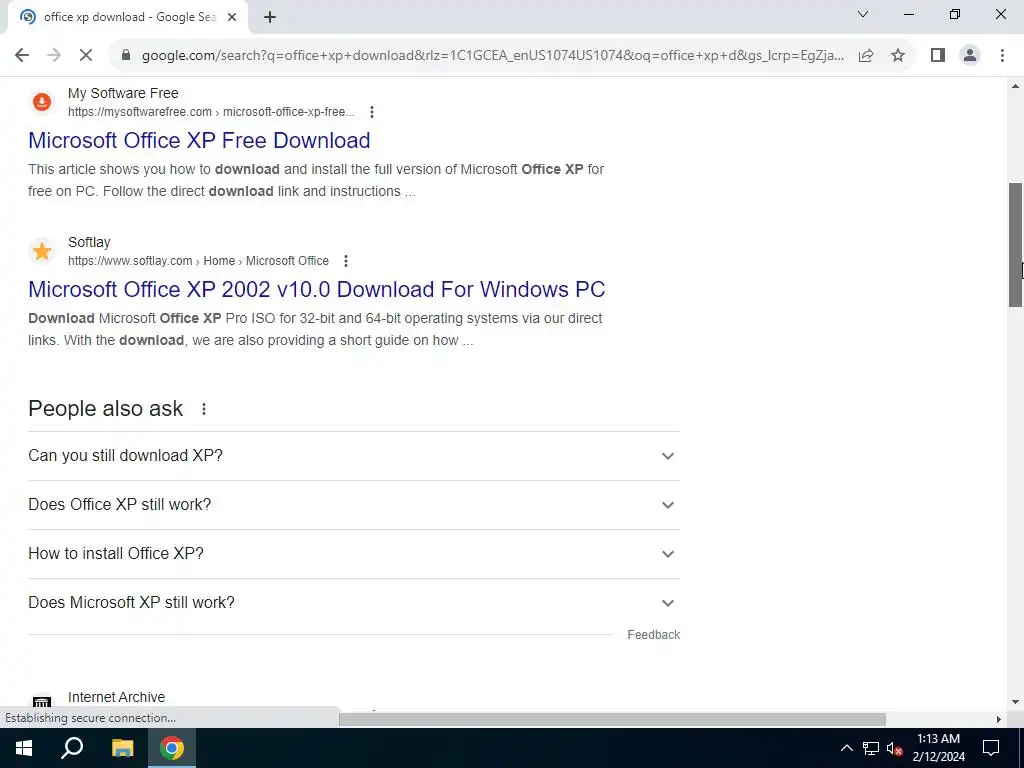The width and height of the screenshot is (1024, 768).
Task: Open Windows taskbar search
Action: [72, 748]
